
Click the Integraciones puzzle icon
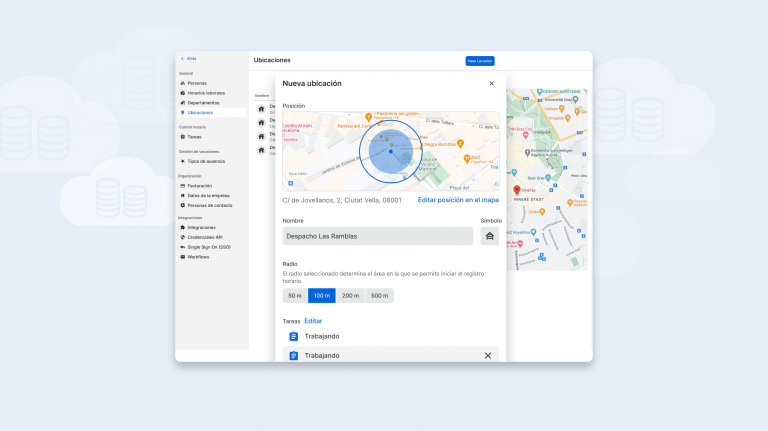pyautogui.click(x=183, y=228)
